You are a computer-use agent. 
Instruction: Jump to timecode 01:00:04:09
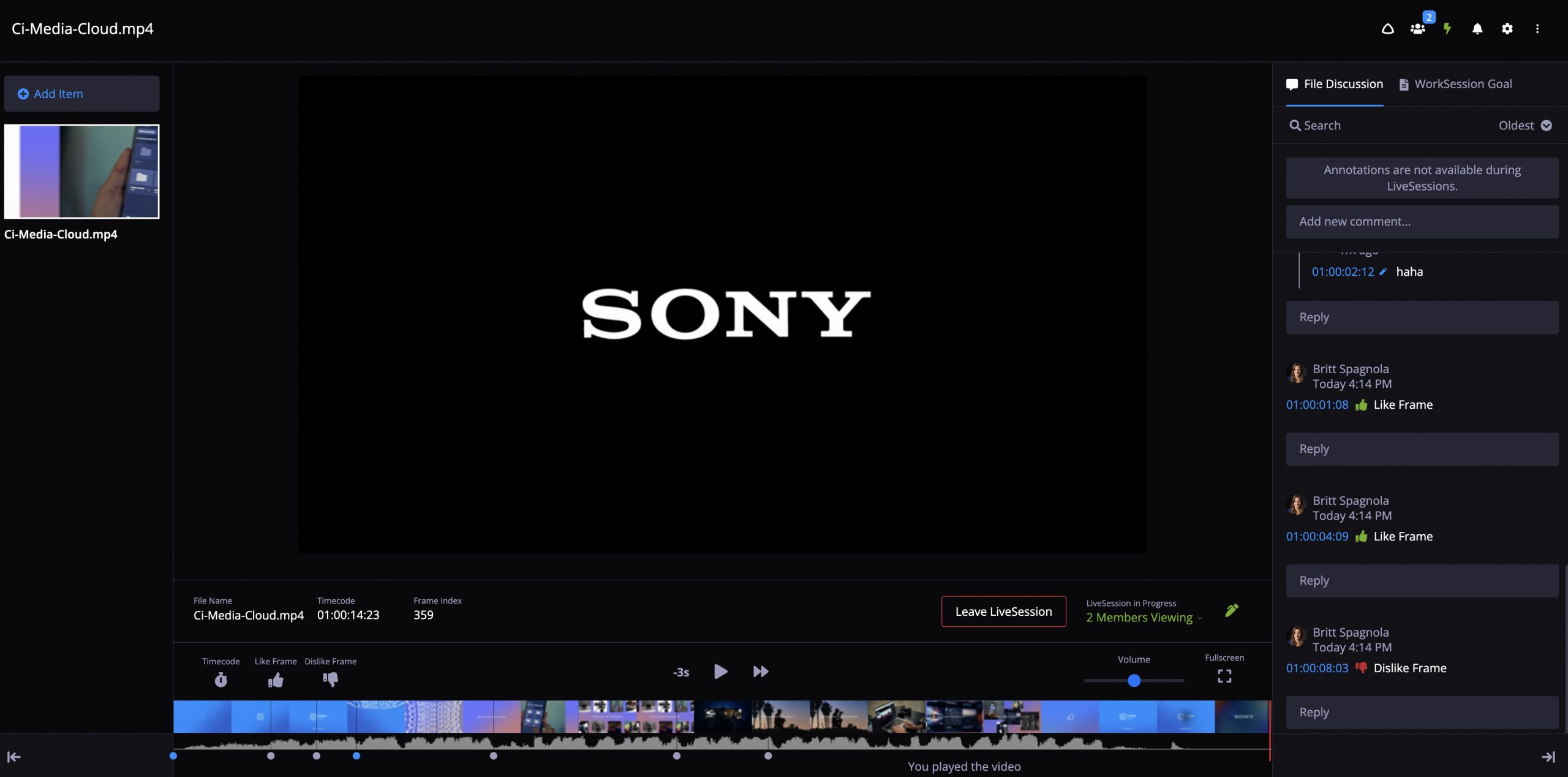pyautogui.click(x=1317, y=537)
